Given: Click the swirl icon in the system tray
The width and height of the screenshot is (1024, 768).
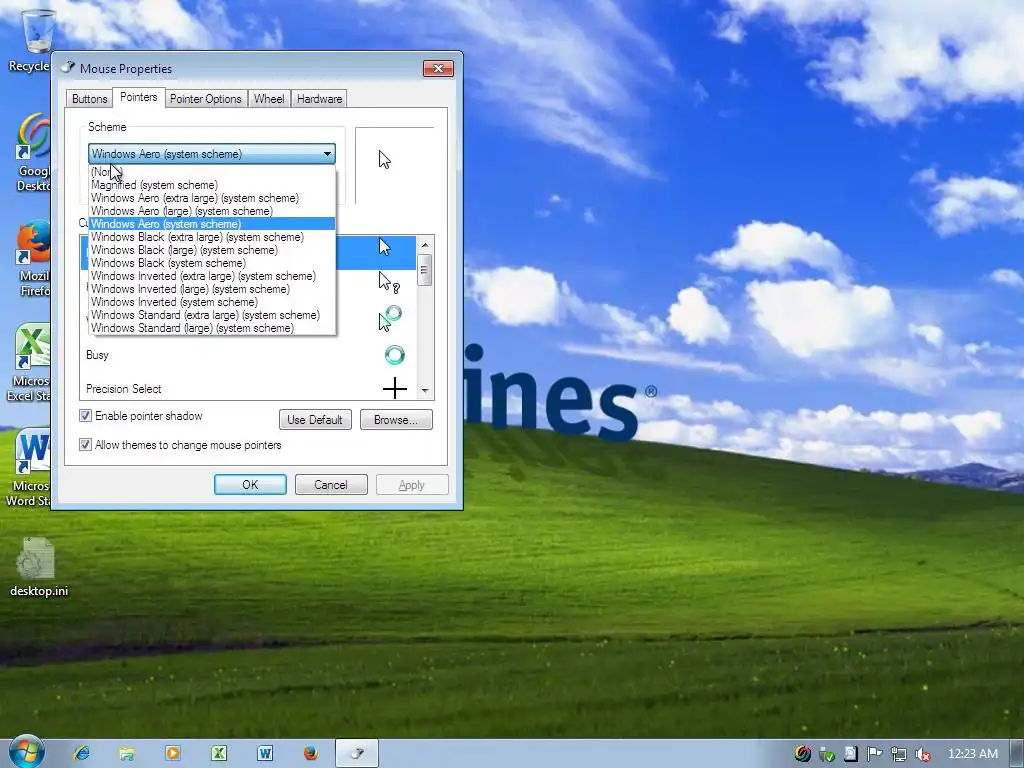Looking at the screenshot, I should [803, 754].
